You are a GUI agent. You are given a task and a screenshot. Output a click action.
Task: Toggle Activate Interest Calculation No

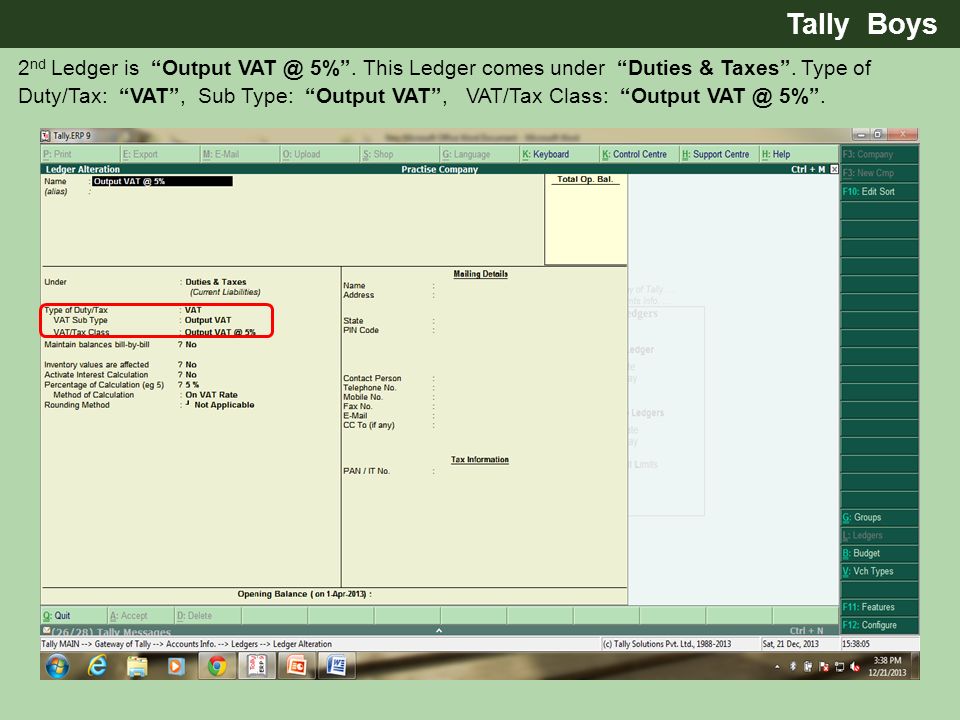click(190, 375)
